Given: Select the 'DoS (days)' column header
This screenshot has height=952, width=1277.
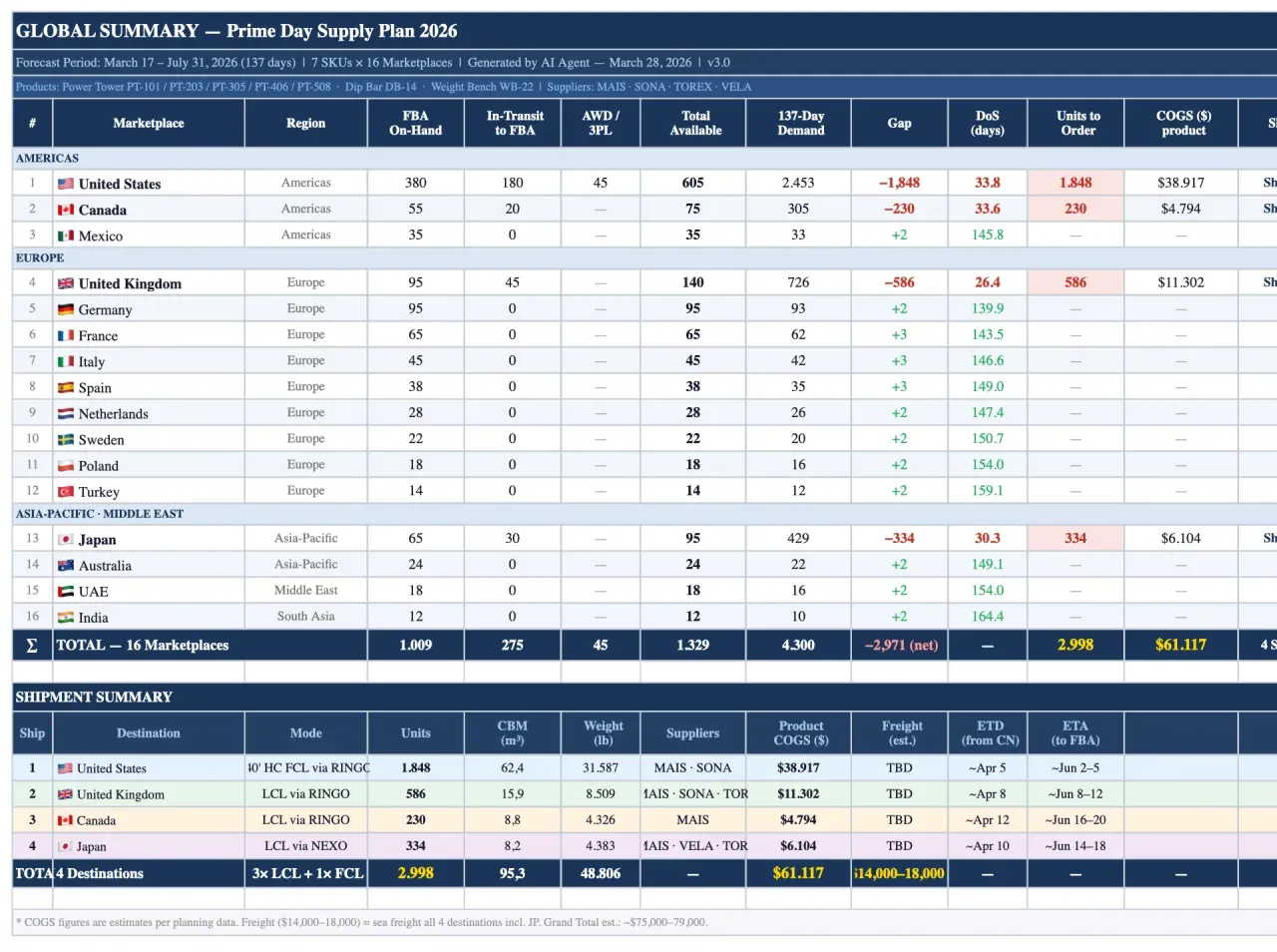Looking at the screenshot, I should (988, 124).
